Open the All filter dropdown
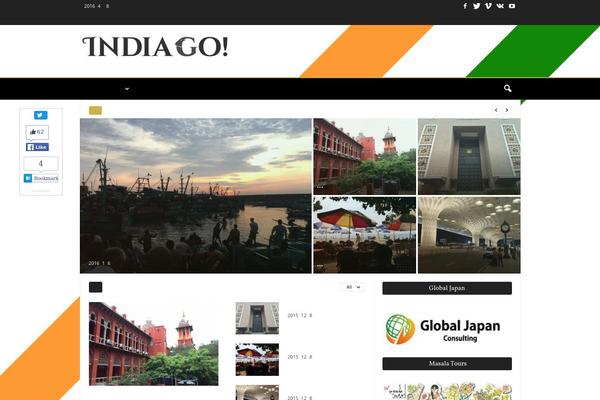 (352, 287)
